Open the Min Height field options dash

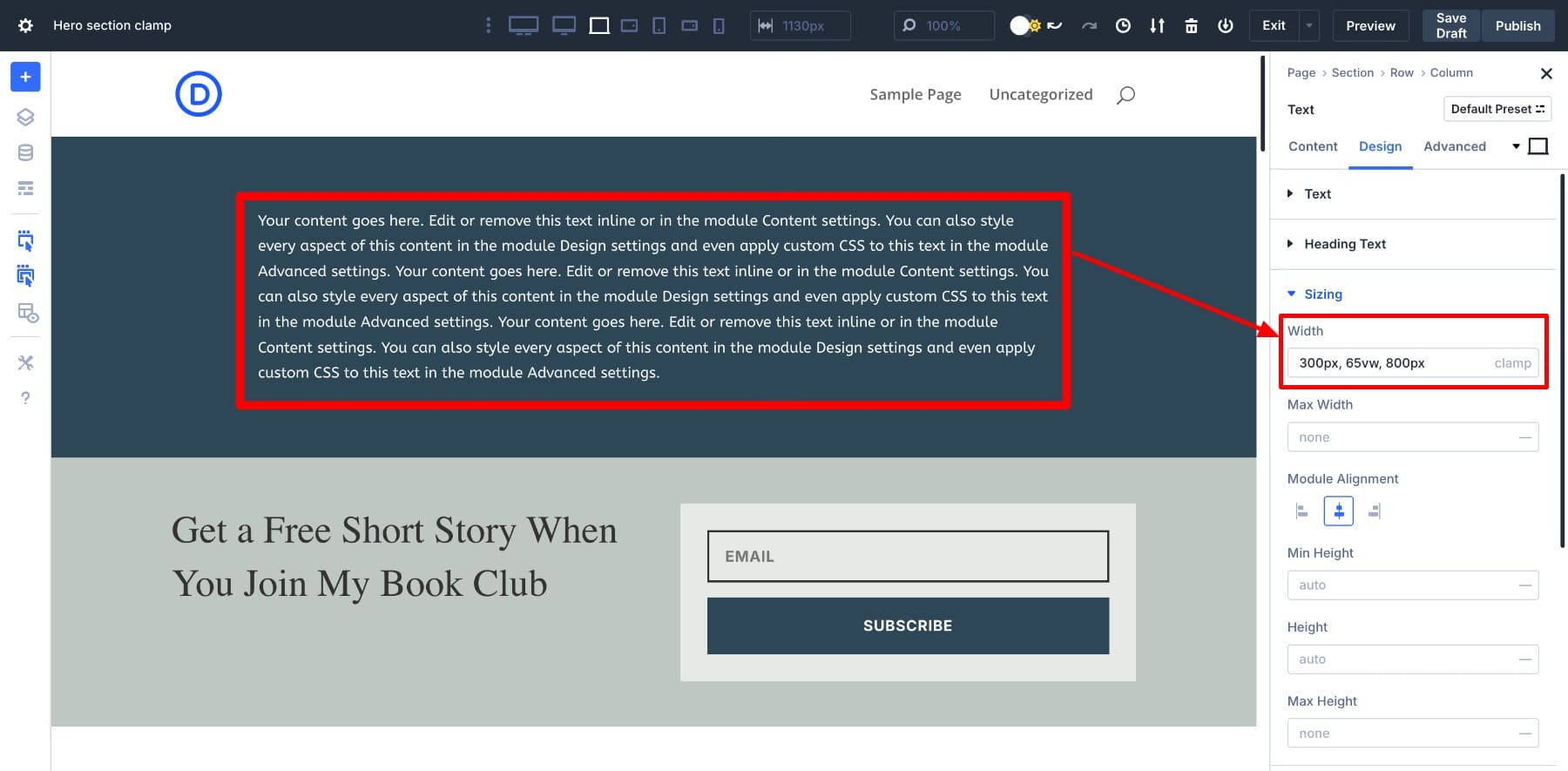coord(1524,585)
